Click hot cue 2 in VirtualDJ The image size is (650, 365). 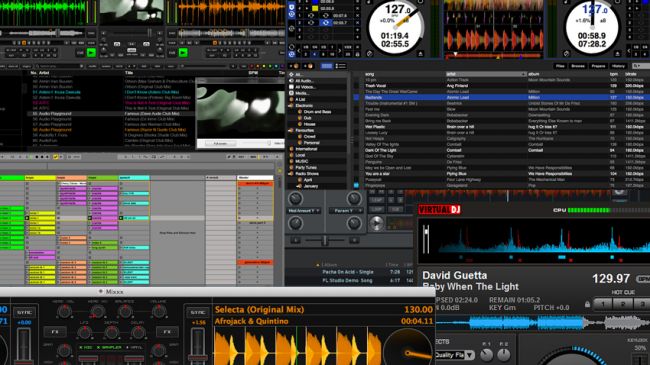pos(623,304)
